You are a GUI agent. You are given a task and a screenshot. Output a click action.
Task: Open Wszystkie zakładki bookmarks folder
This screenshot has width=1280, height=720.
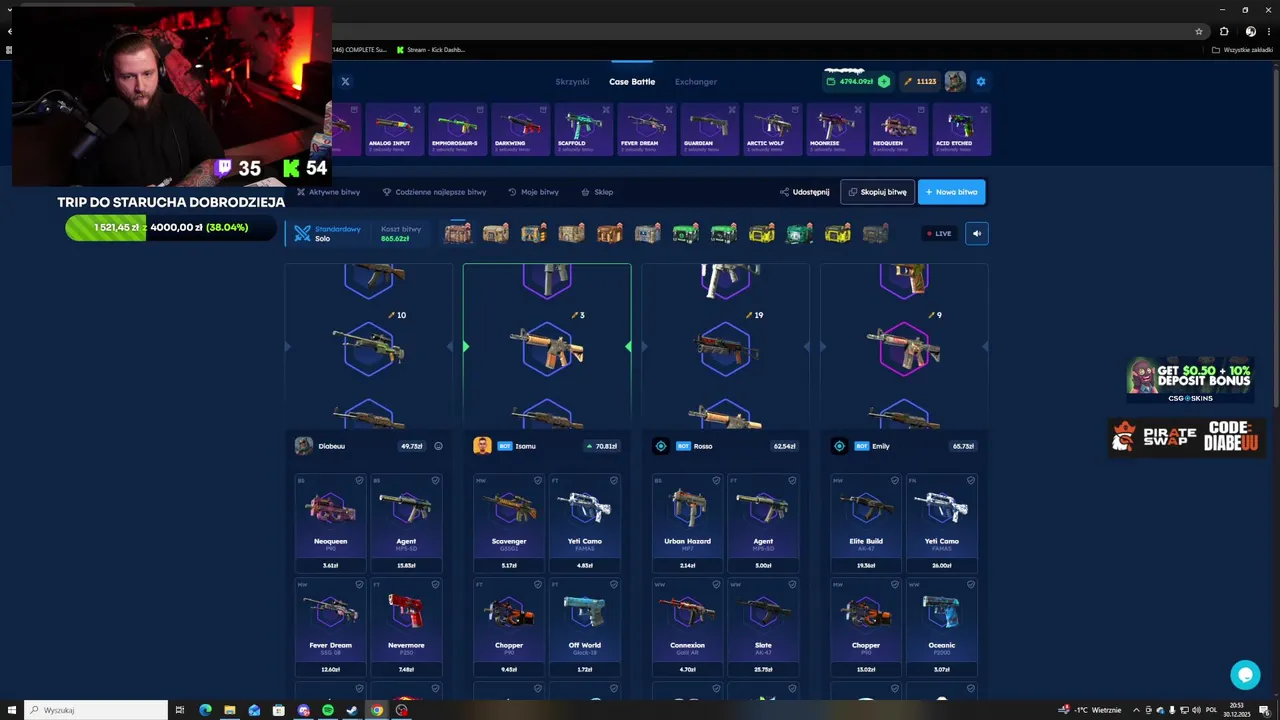(1240, 49)
